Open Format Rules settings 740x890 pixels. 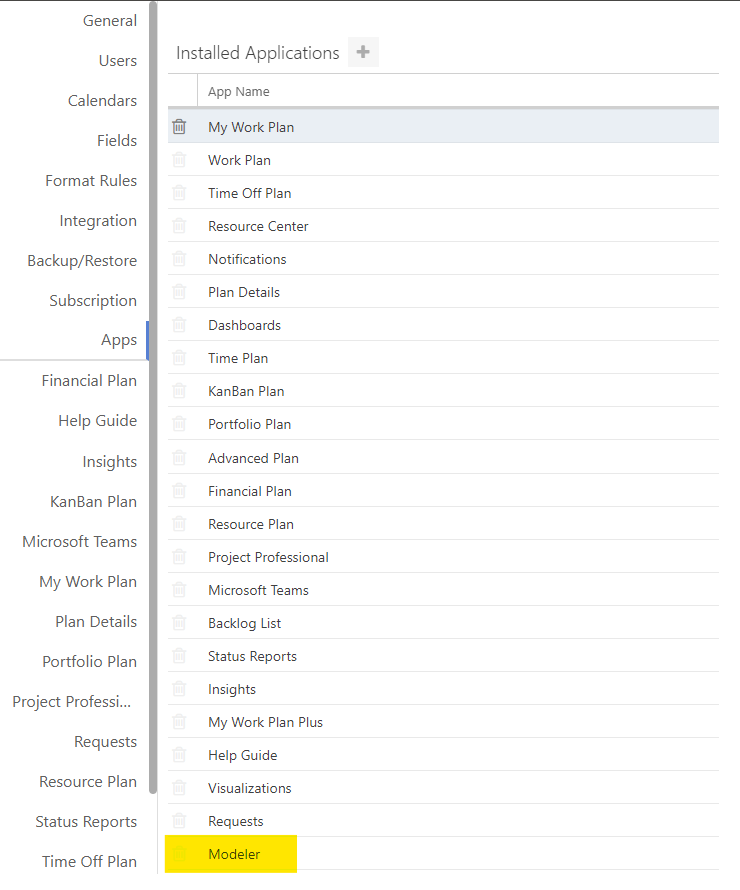click(x=91, y=180)
